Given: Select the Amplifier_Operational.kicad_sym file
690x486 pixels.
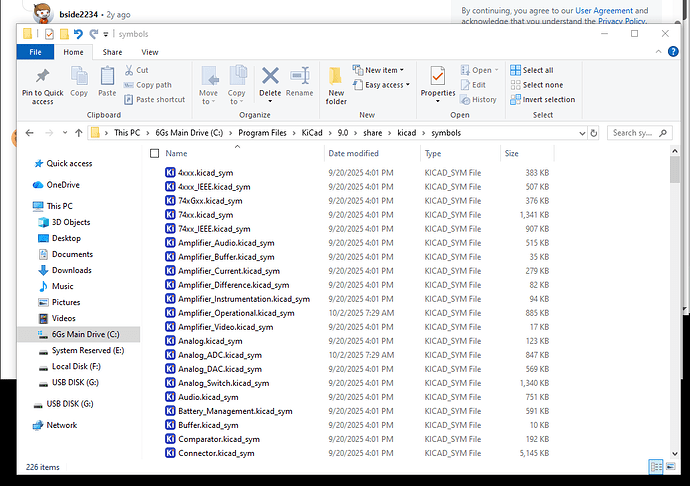Looking at the screenshot, I should coord(236,313).
